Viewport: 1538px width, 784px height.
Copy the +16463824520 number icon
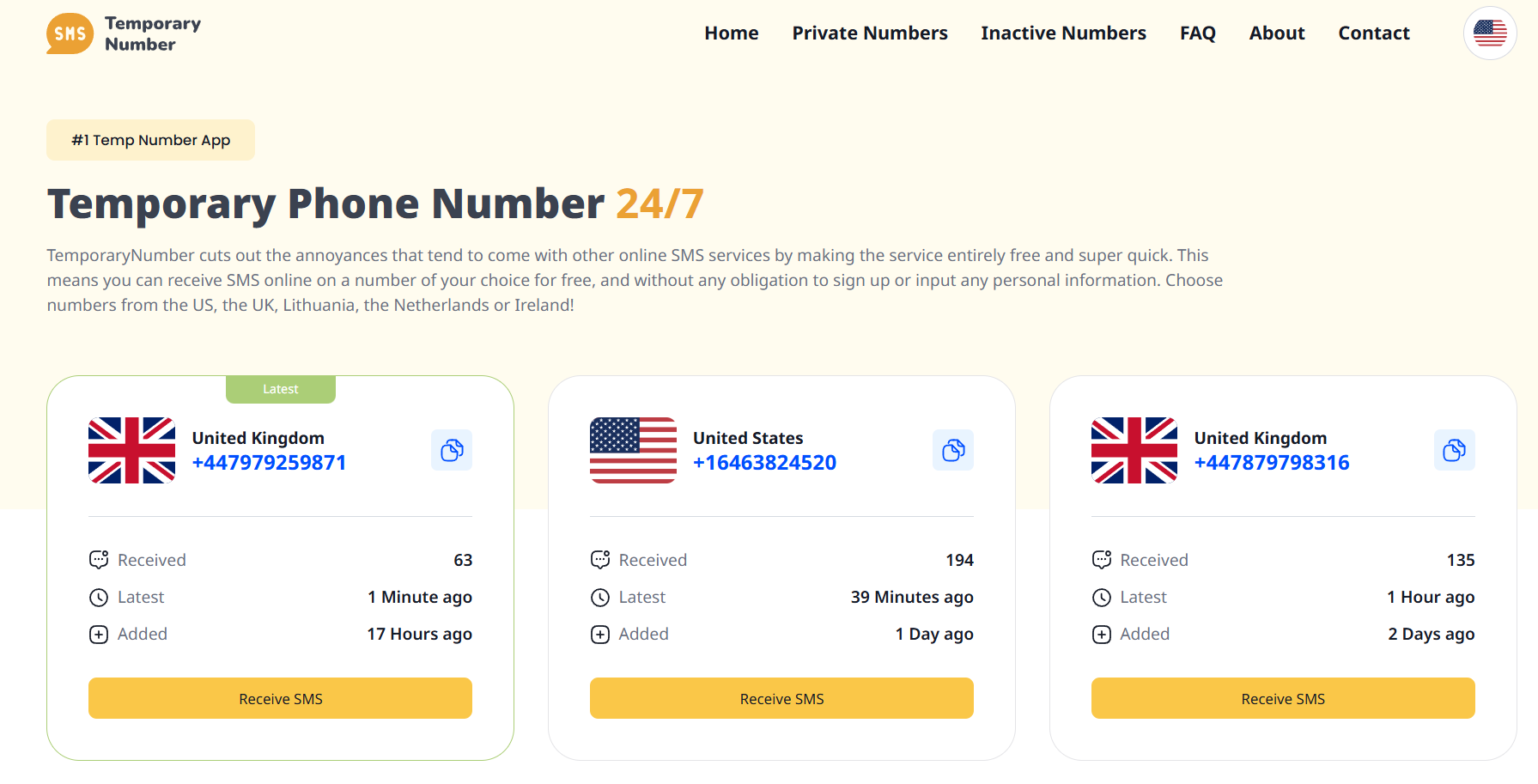(x=953, y=450)
